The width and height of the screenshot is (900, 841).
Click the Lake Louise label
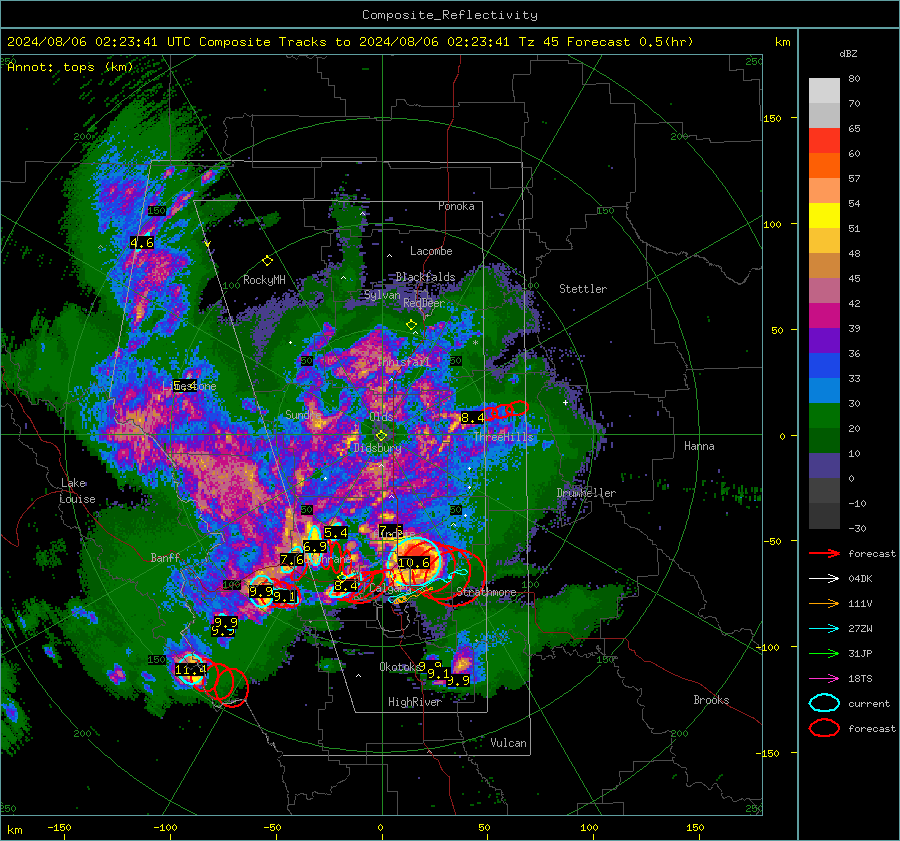tap(77, 491)
